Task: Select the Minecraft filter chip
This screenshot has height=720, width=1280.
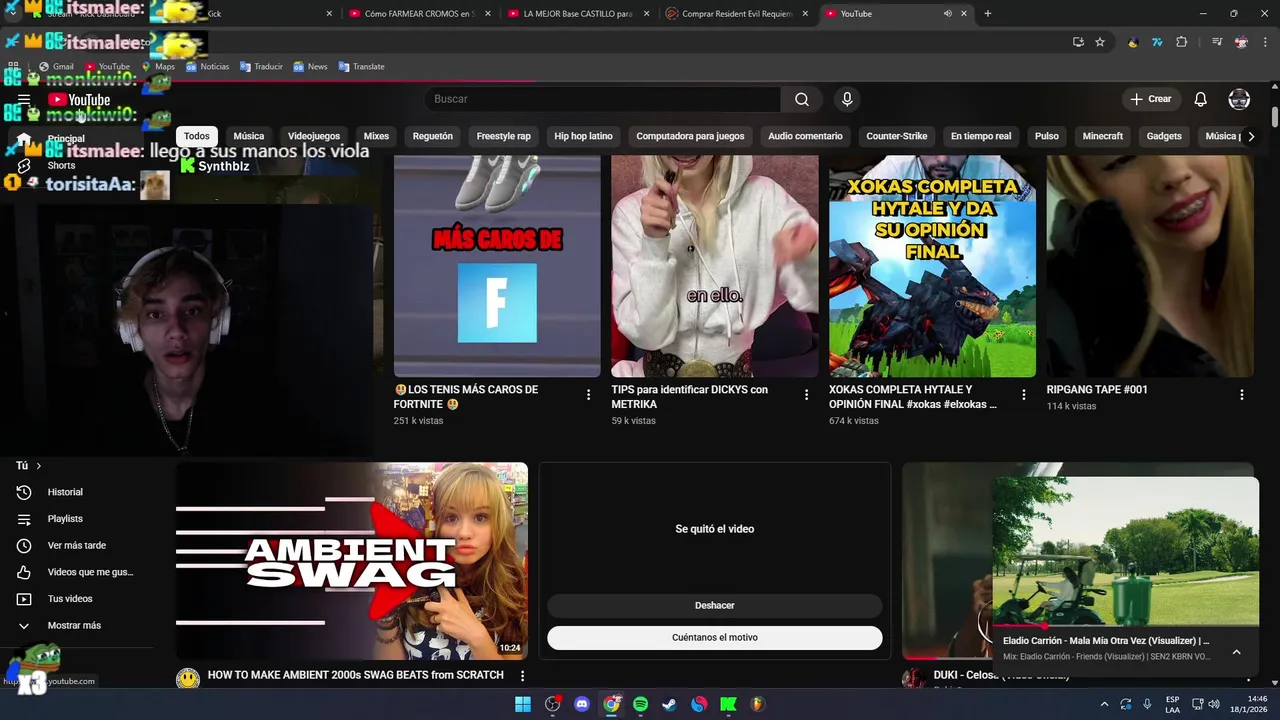Action: pos(1103,136)
